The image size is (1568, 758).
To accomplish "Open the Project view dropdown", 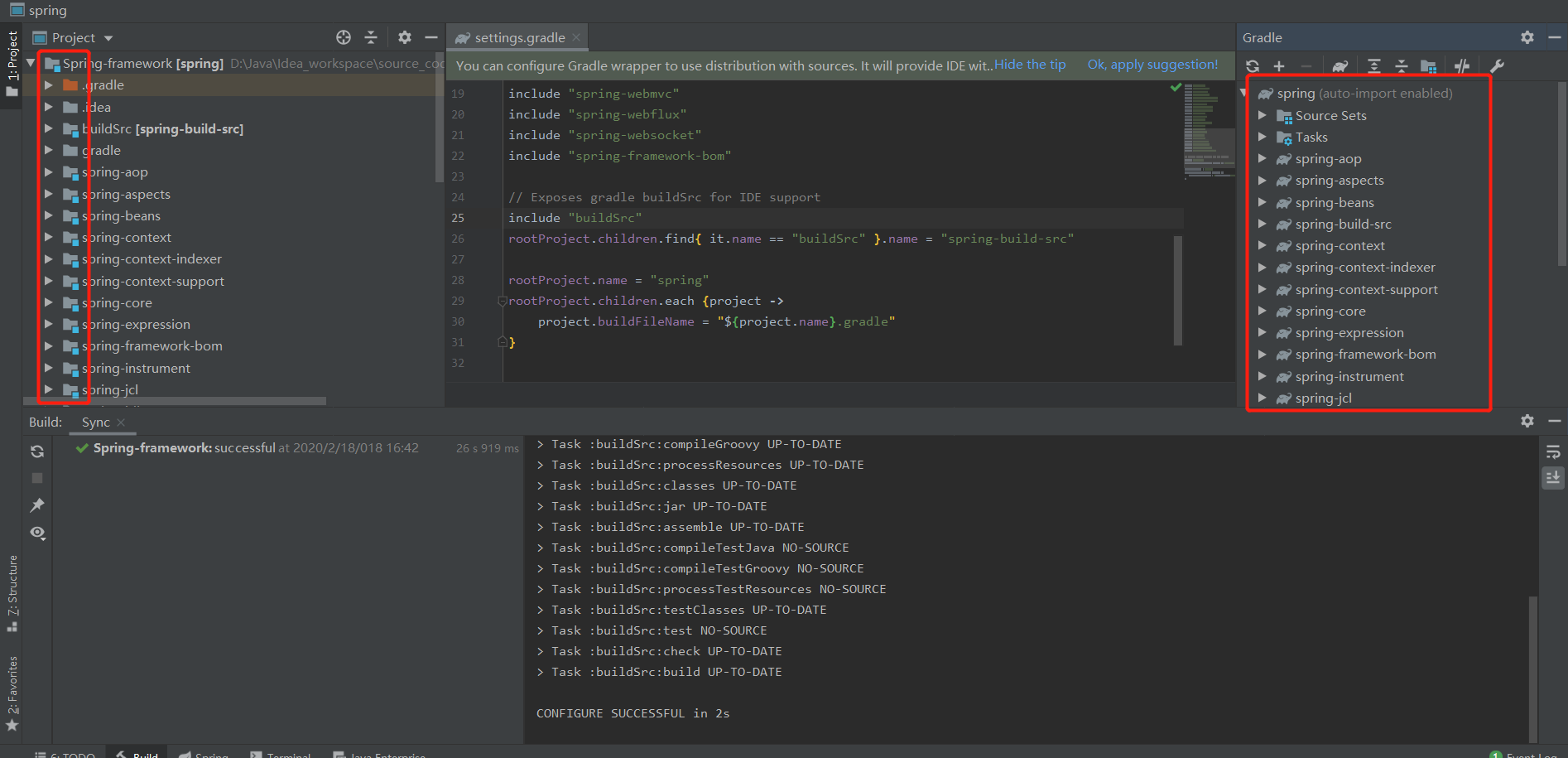I will click(108, 38).
